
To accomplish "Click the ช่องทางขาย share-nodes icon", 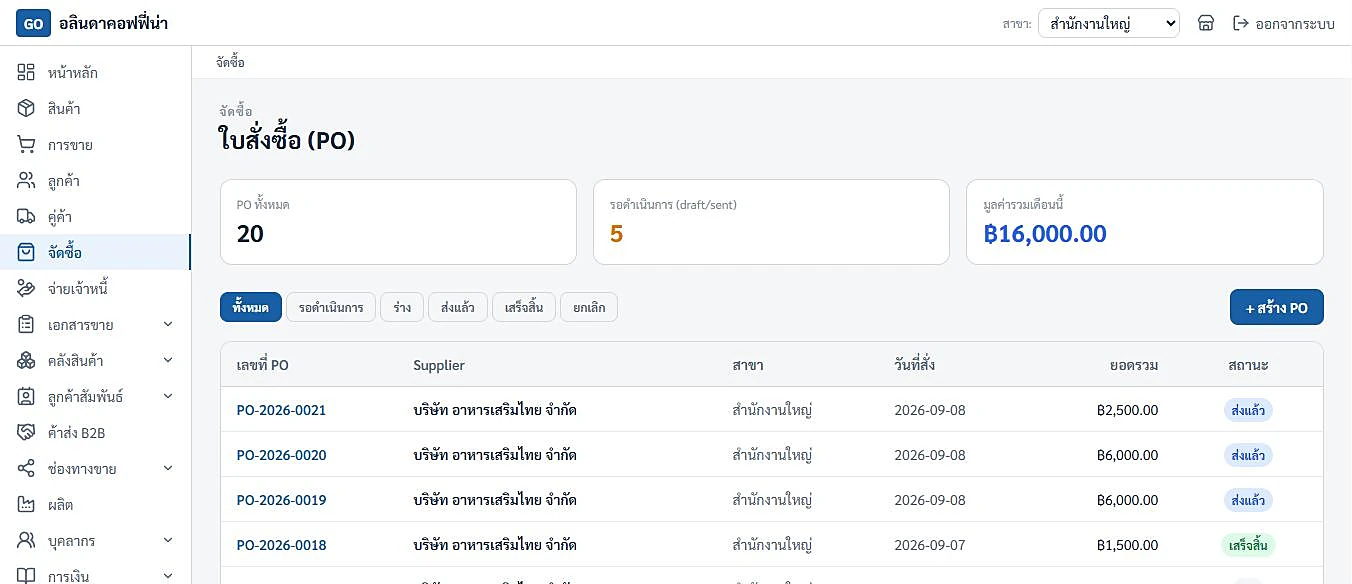I will [27, 469].
